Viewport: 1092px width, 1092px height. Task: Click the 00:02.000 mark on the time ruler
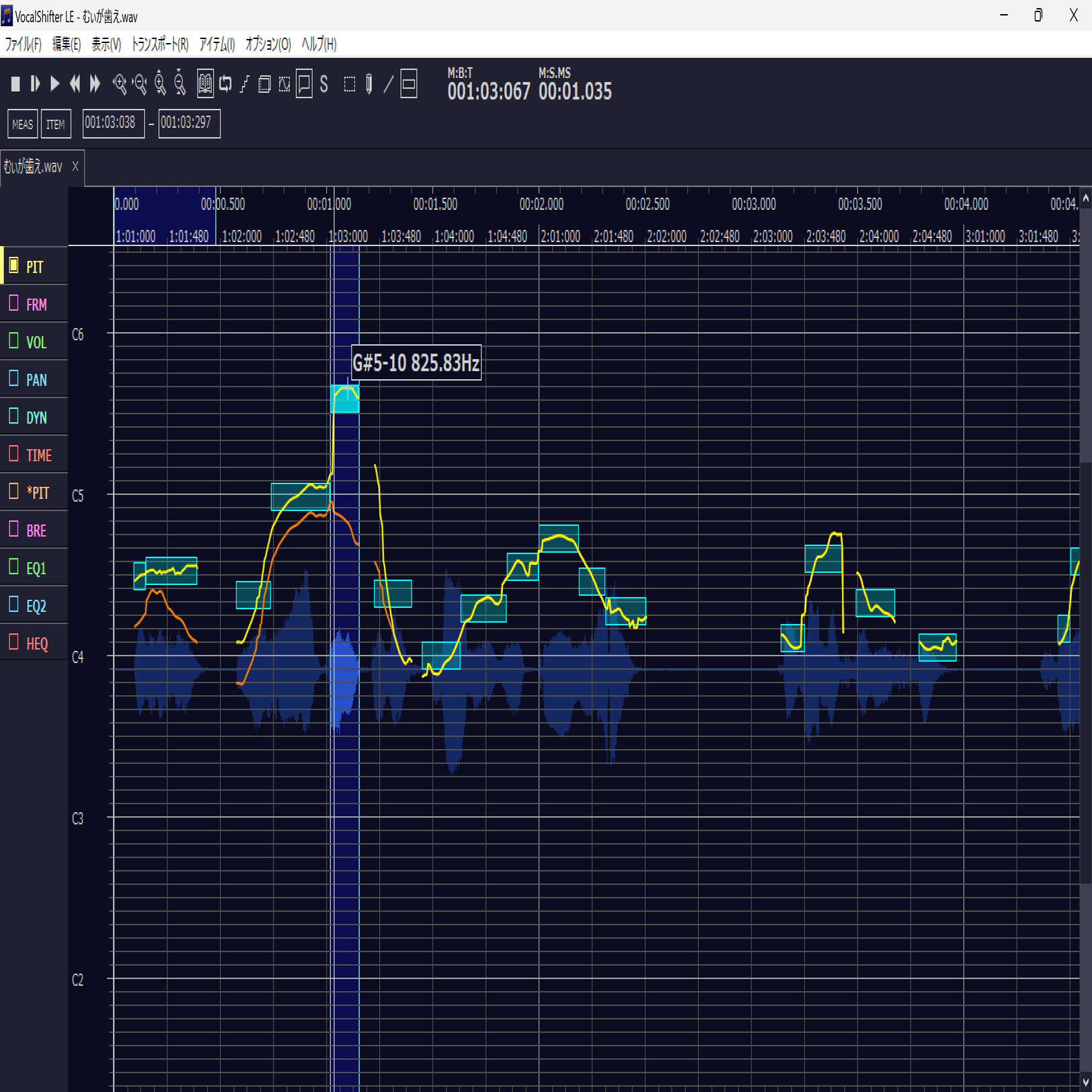pos(541,204)
